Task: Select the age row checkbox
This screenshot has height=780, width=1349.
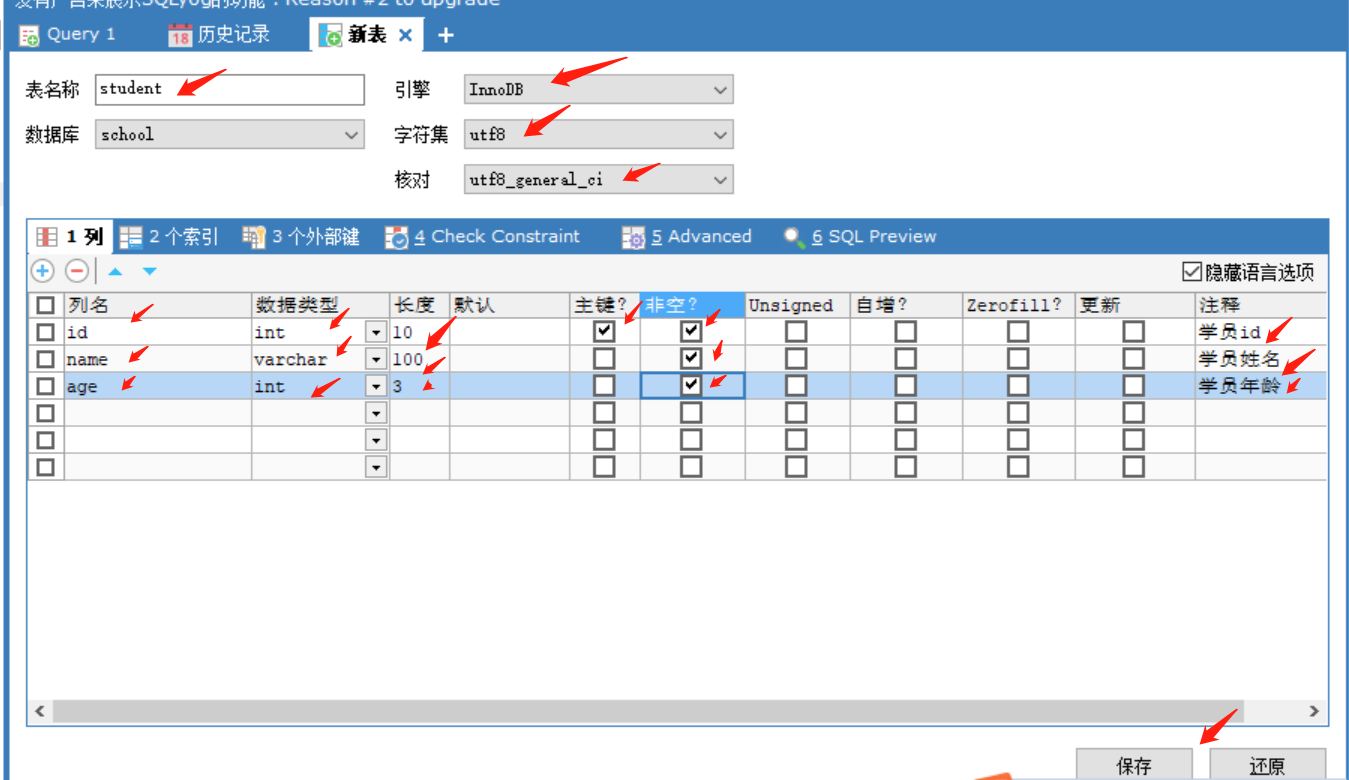Action: tap(45, 386)
